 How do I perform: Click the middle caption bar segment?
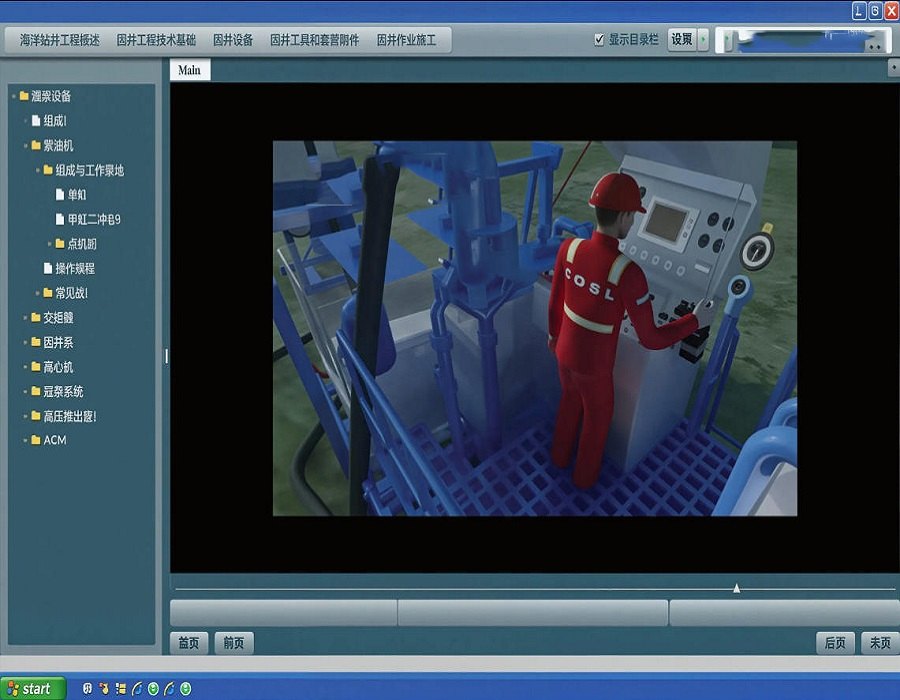(533, 613)
